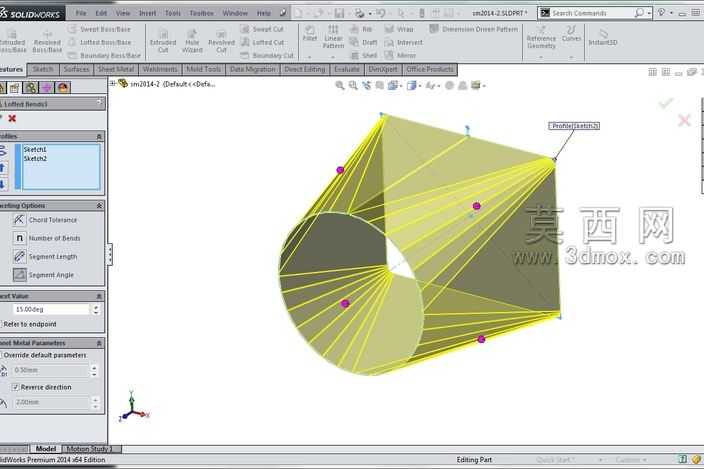This screenshot has height=469, width=704.
Task: Cancel using the red X confirmation corner
Action: (684, 120)
